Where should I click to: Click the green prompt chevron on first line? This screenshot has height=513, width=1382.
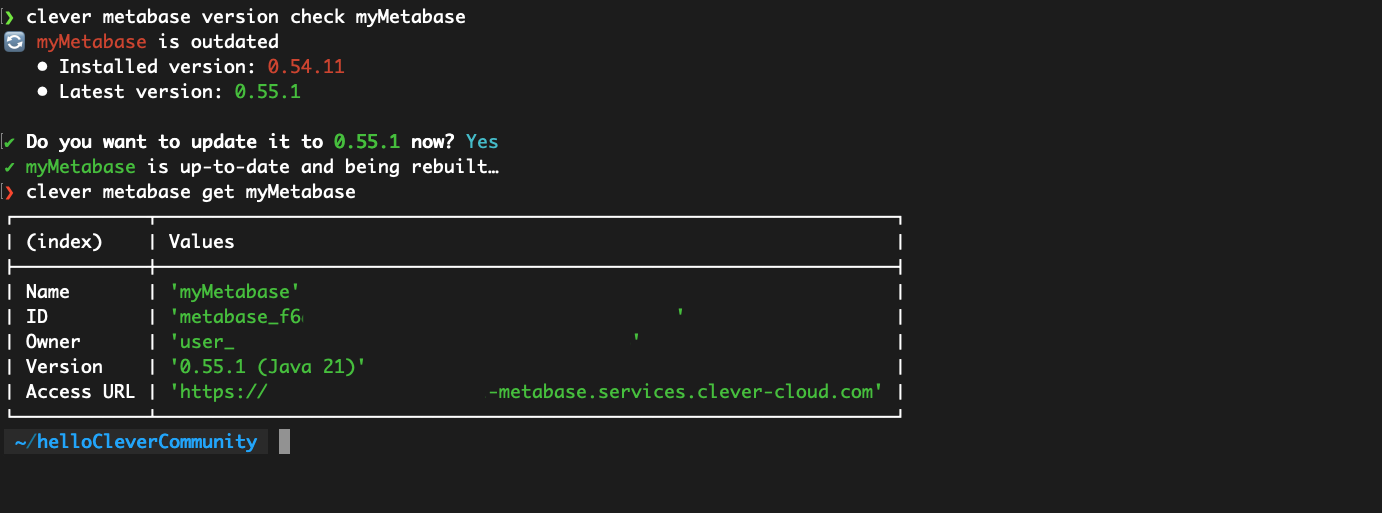click(9, 17)
